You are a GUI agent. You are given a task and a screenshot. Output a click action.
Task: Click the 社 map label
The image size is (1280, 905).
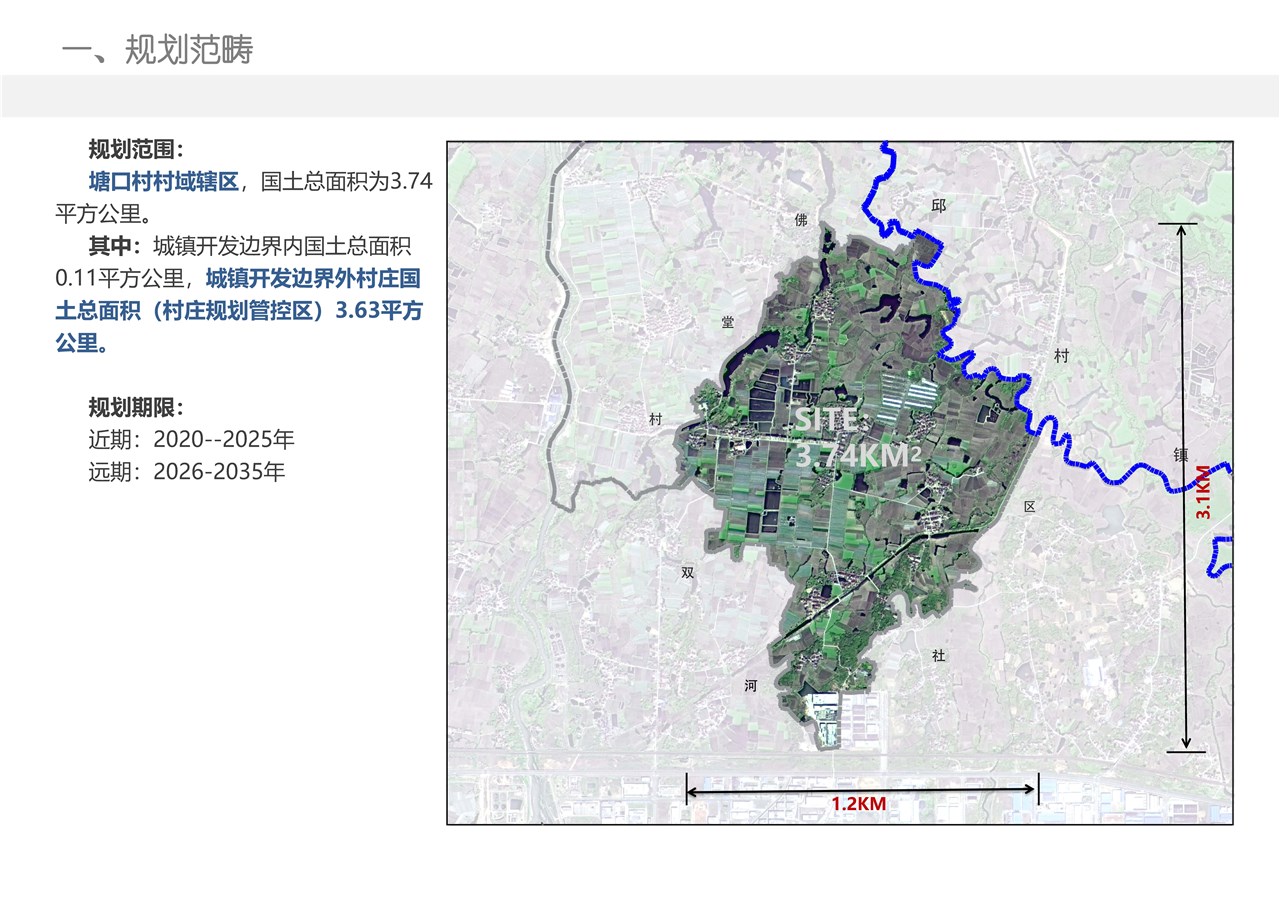pyautogui.click(x=938, y=656)
